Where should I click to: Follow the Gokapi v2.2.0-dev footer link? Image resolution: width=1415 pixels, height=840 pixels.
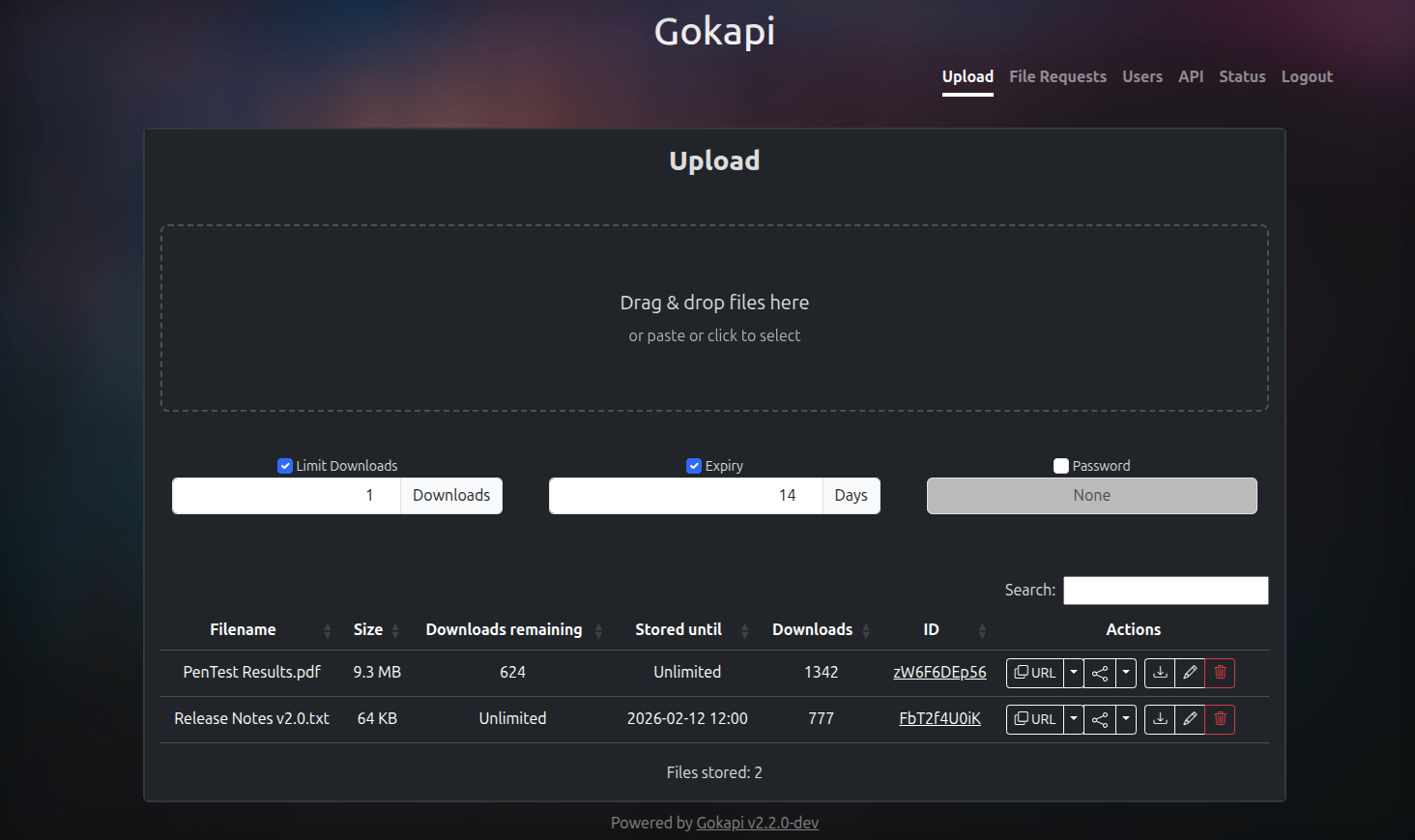click(757, 823)
